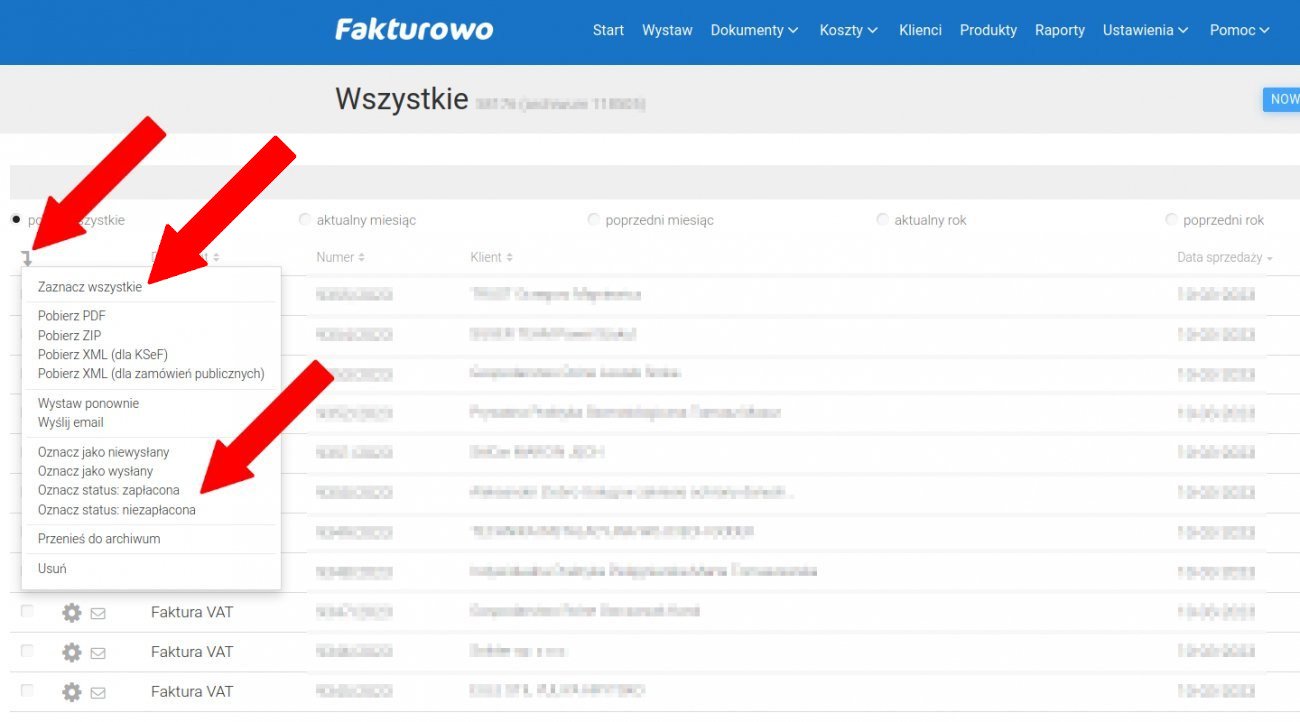Click the blue NOW button at the right edge
Image resolution: width=1300 pixels, height=722 pixels.
coord(1282,99)
